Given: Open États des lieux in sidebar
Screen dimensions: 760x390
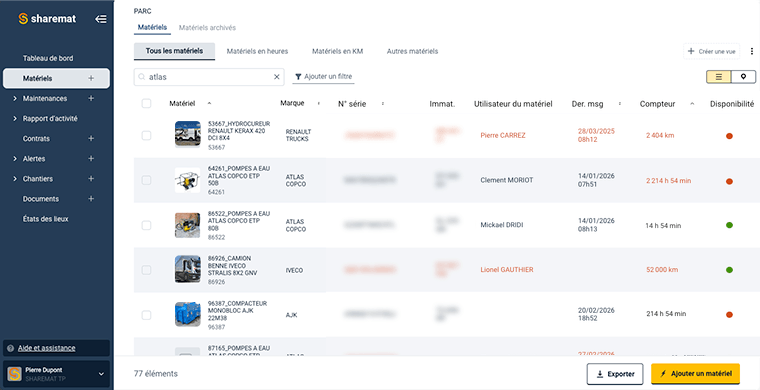Looking at the screenshot, I should pos(46,219).
